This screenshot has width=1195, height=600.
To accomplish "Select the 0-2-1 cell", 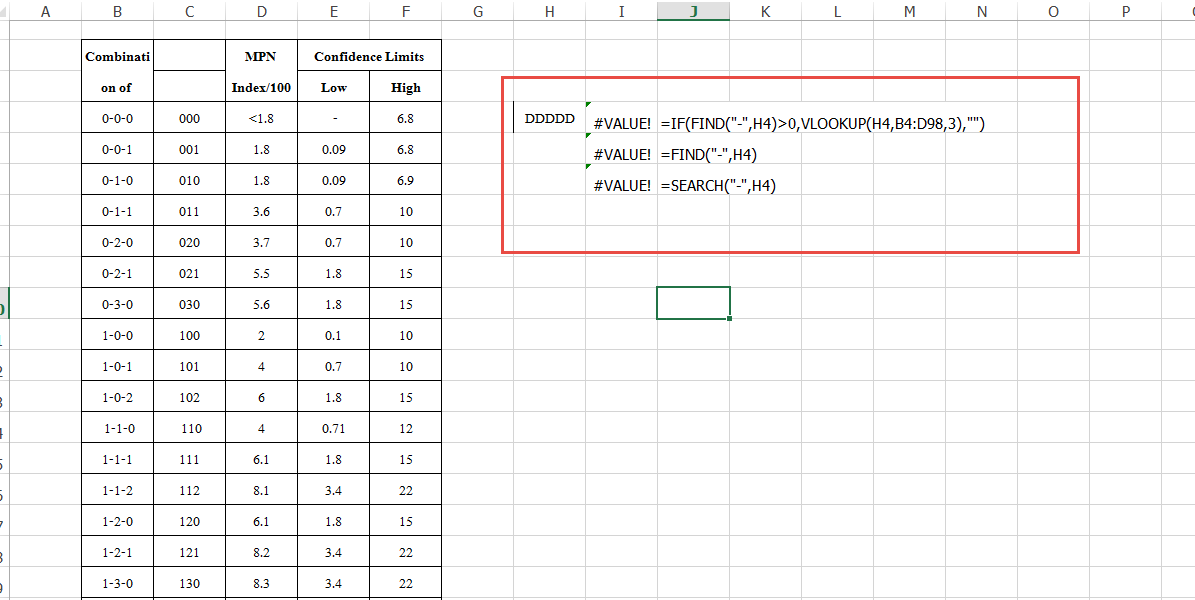I will [x=117, y=273].
